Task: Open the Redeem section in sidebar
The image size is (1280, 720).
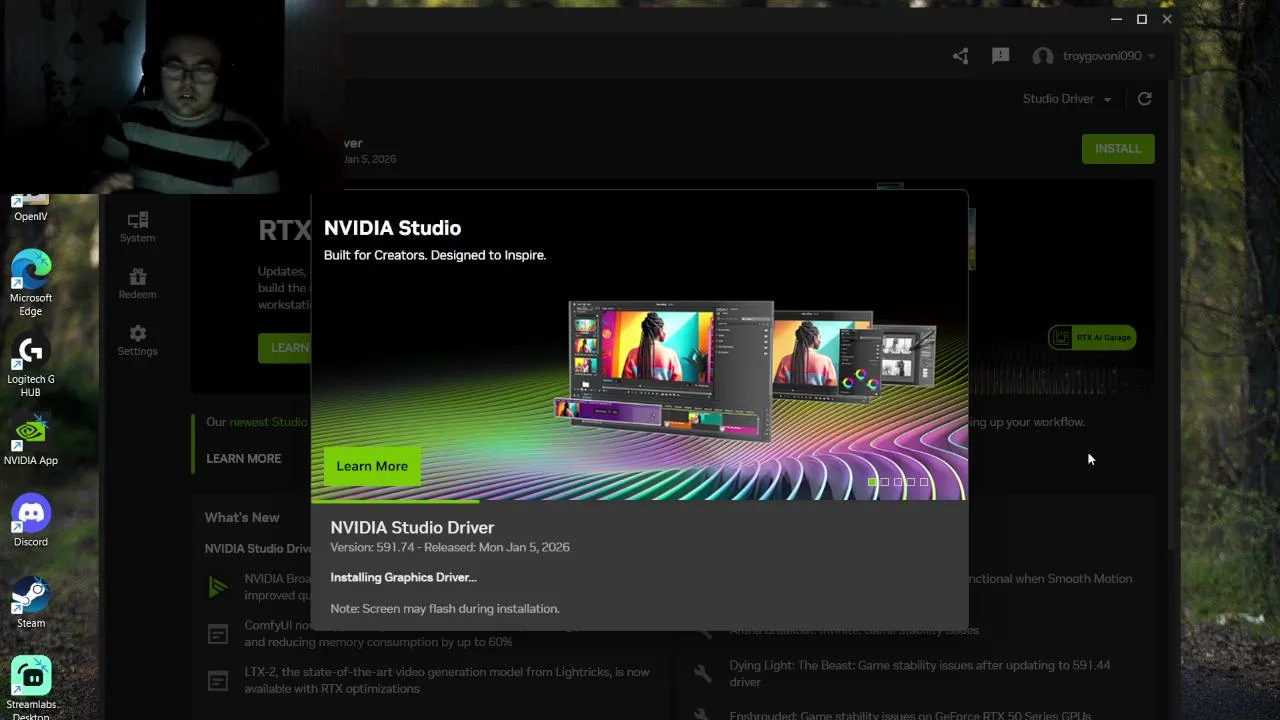Action: coord(138,284)
